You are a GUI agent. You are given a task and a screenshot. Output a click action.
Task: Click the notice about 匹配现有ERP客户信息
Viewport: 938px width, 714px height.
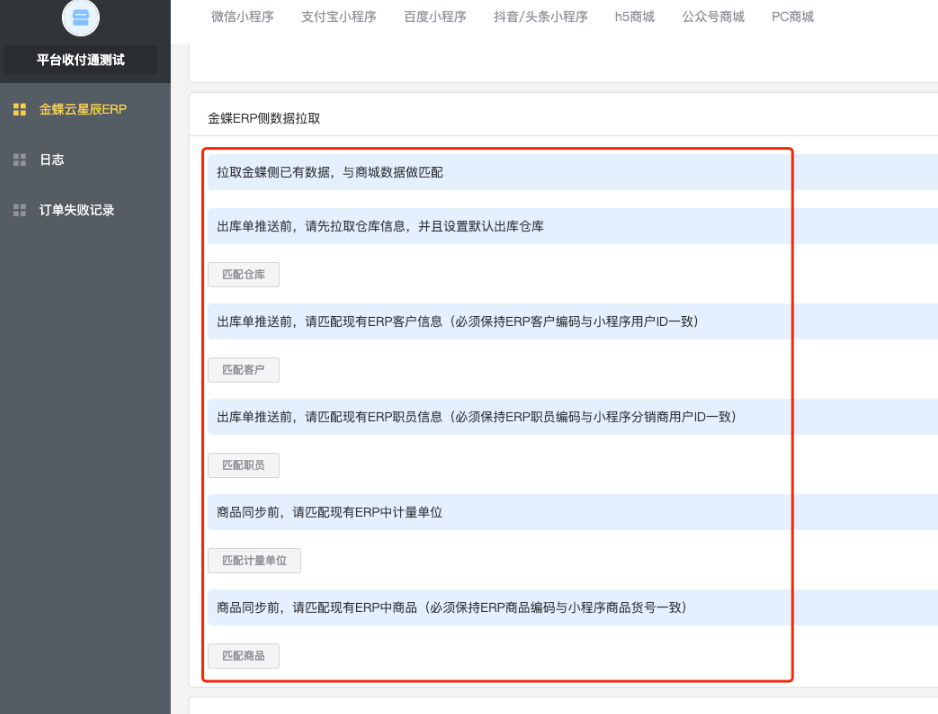[x=573, y=322]
